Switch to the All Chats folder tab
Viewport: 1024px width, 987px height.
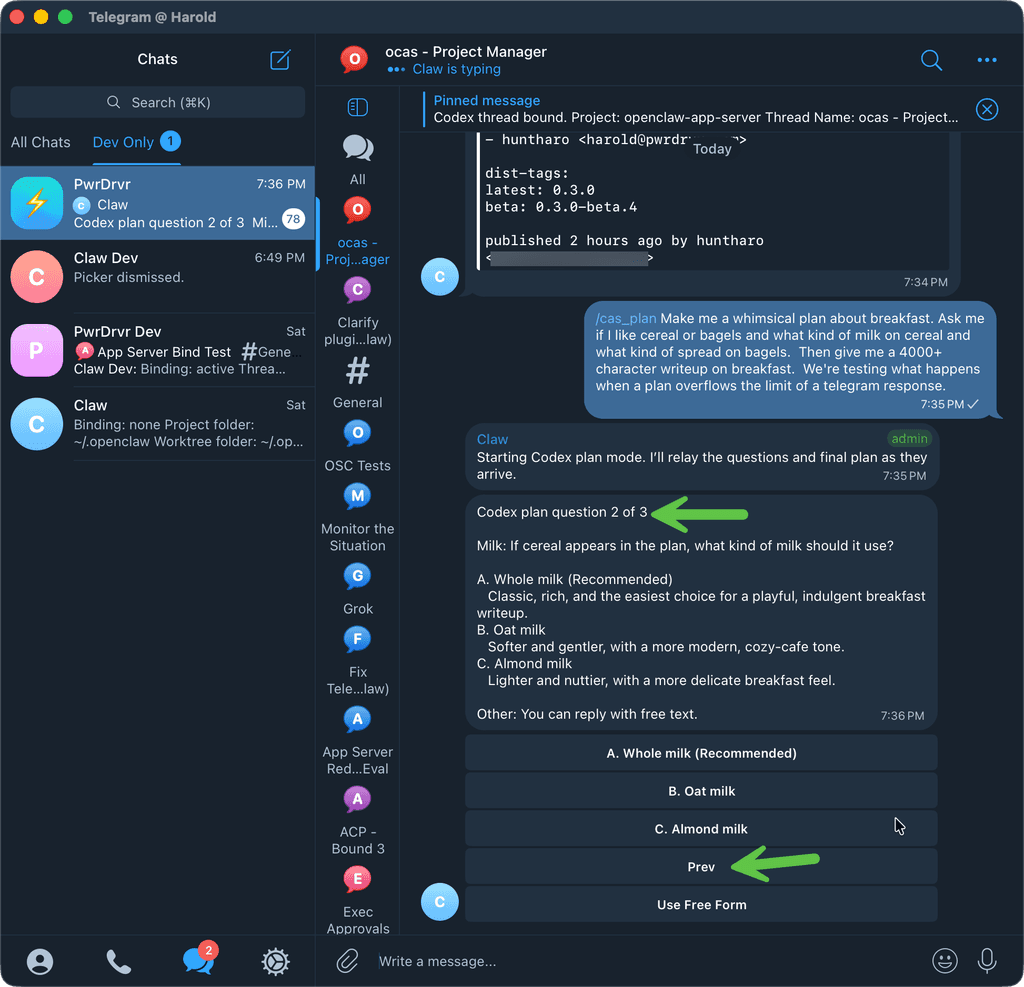click(x=40, y=142)
